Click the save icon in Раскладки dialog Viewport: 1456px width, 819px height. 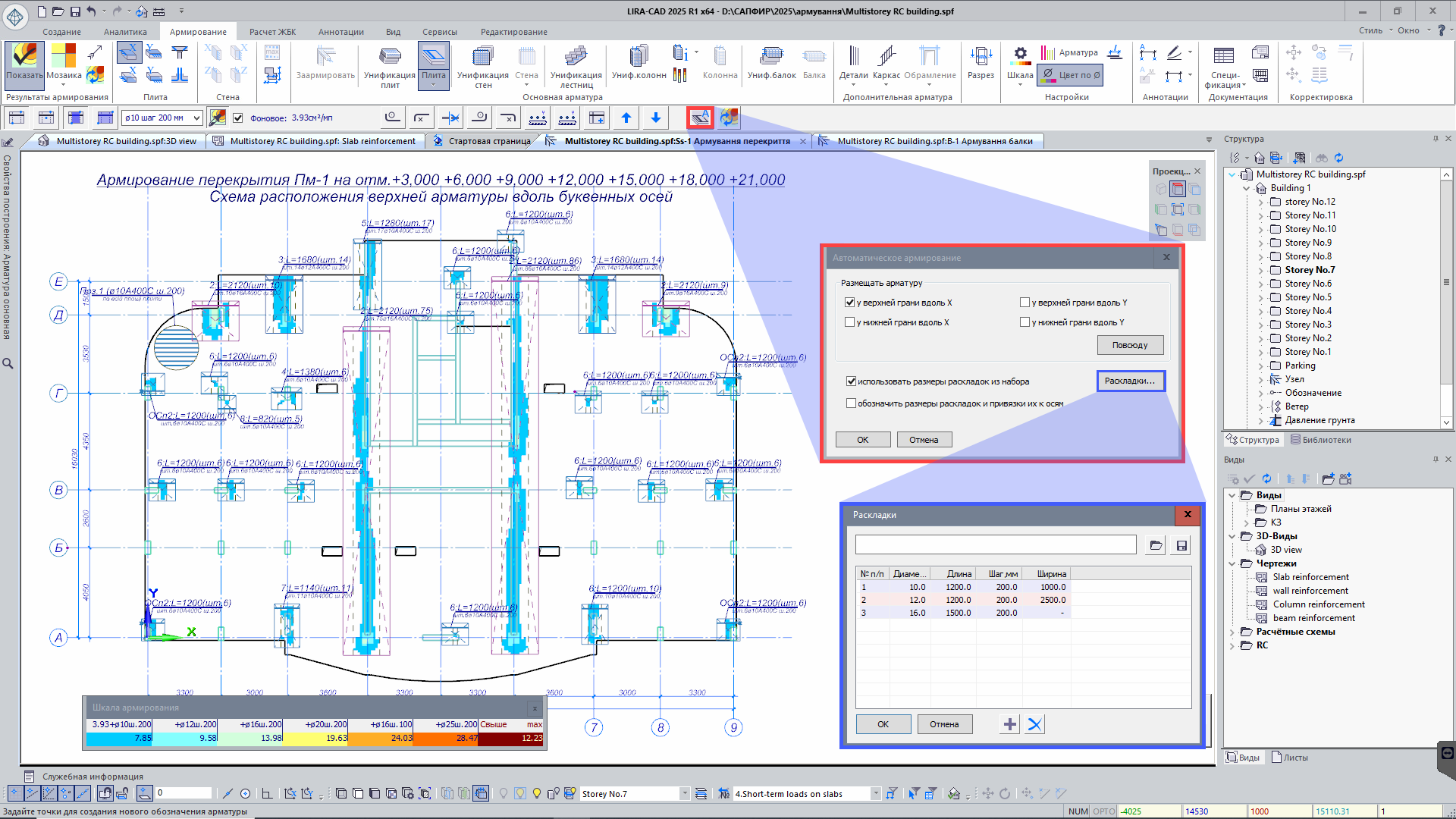[x=1181, y=545]
